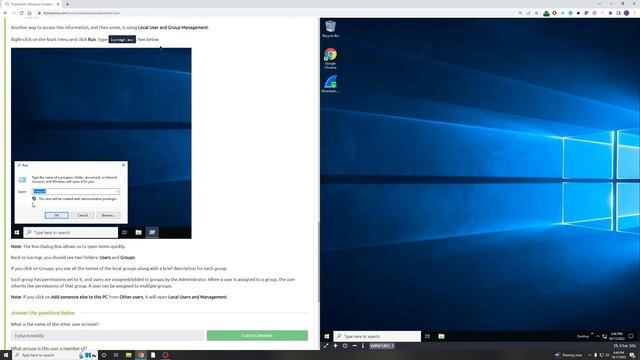Go back in the browser
Viewport: 640px width, 360px height.
(x=5, y=13)
